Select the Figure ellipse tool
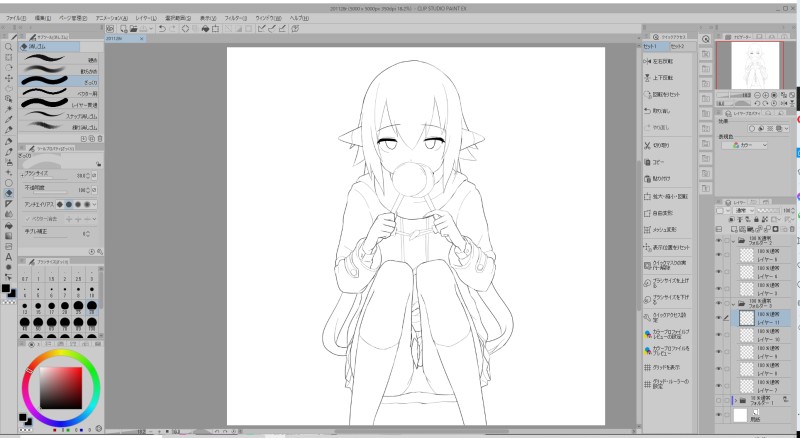 point(9,183)
